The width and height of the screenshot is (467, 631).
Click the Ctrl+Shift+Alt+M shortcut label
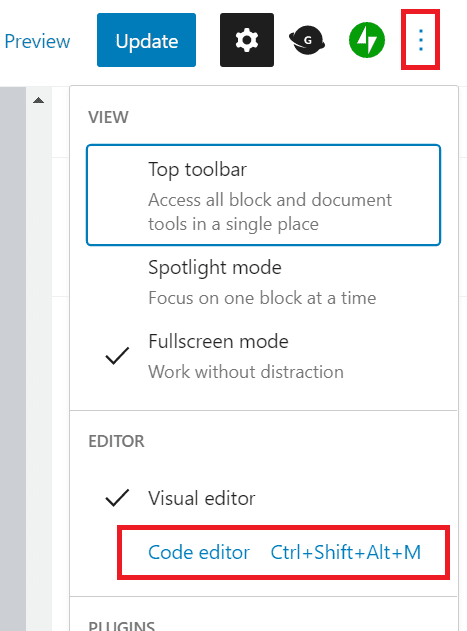[346, 552]
